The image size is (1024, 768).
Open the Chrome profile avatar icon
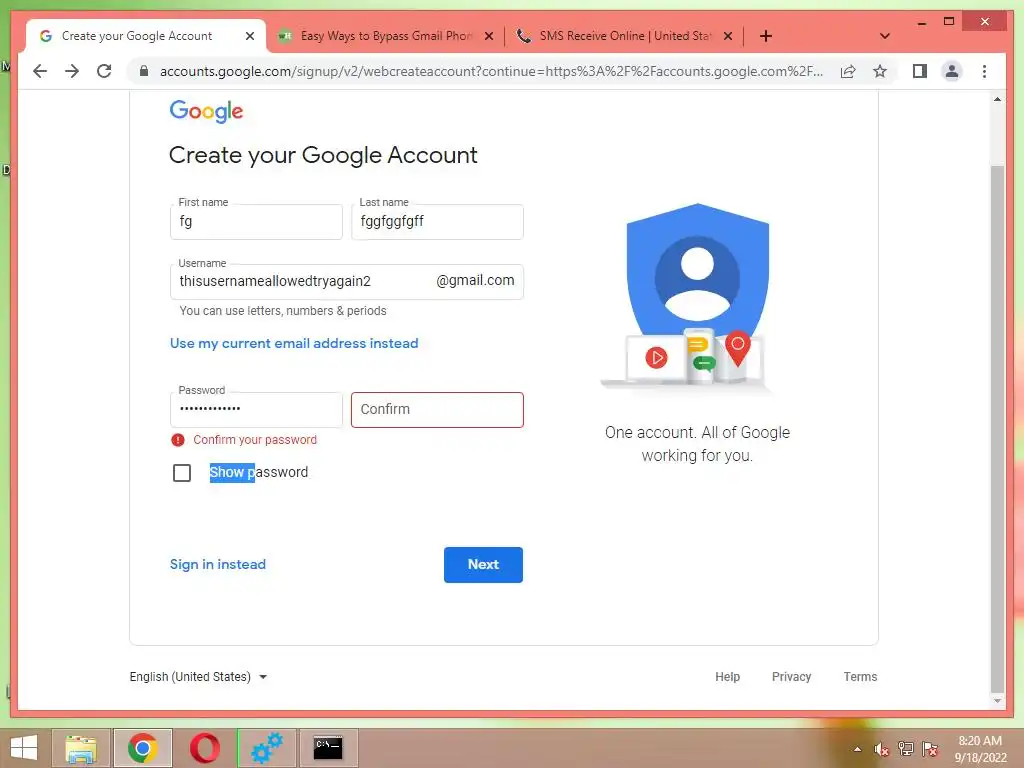952,71
